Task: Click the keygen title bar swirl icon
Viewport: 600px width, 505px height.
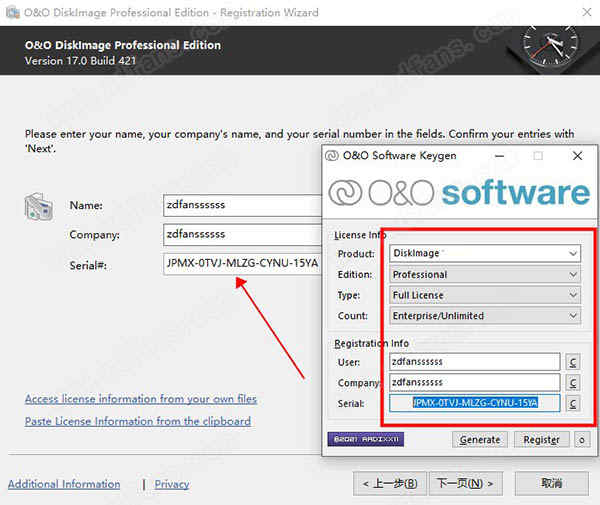Action: pos(332,156)
